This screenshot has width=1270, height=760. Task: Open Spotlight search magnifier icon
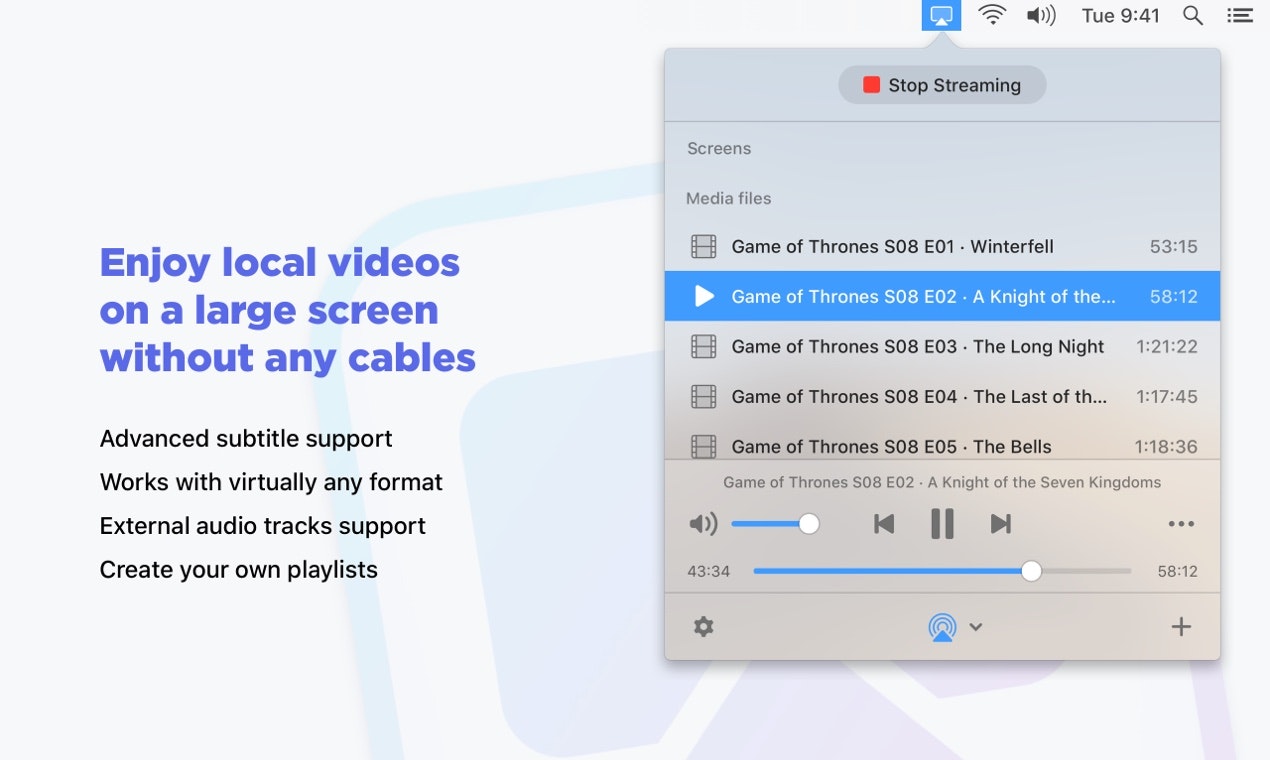(1192, 15)
